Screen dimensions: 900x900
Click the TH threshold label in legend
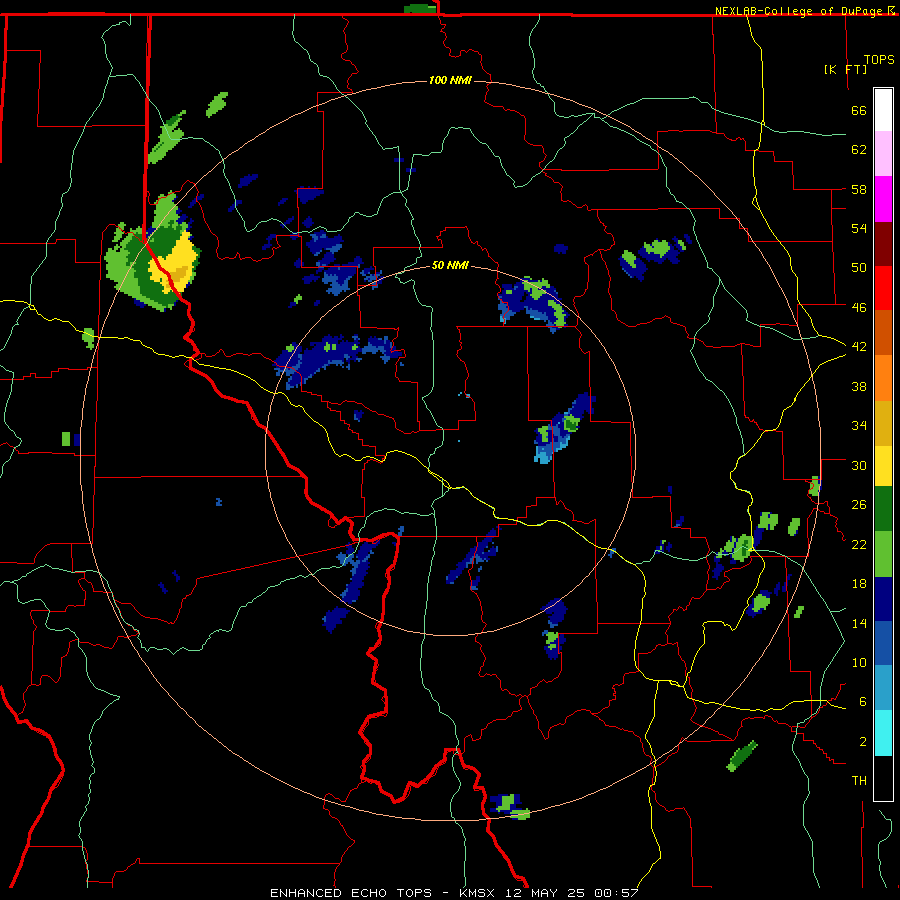(859, 780)
